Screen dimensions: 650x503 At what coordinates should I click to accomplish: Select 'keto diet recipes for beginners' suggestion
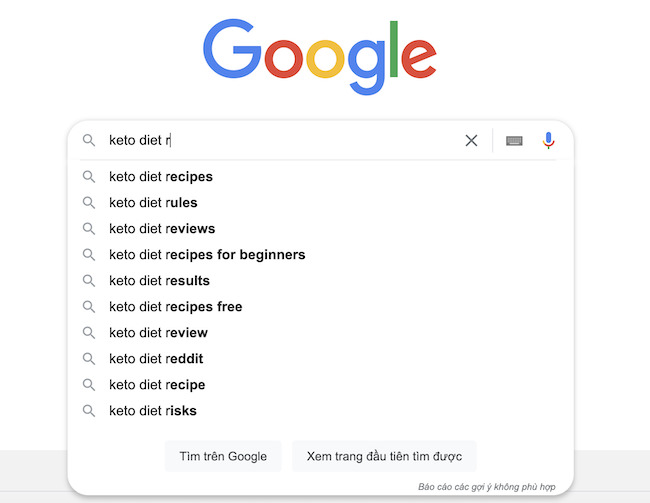tap(207, 255)
